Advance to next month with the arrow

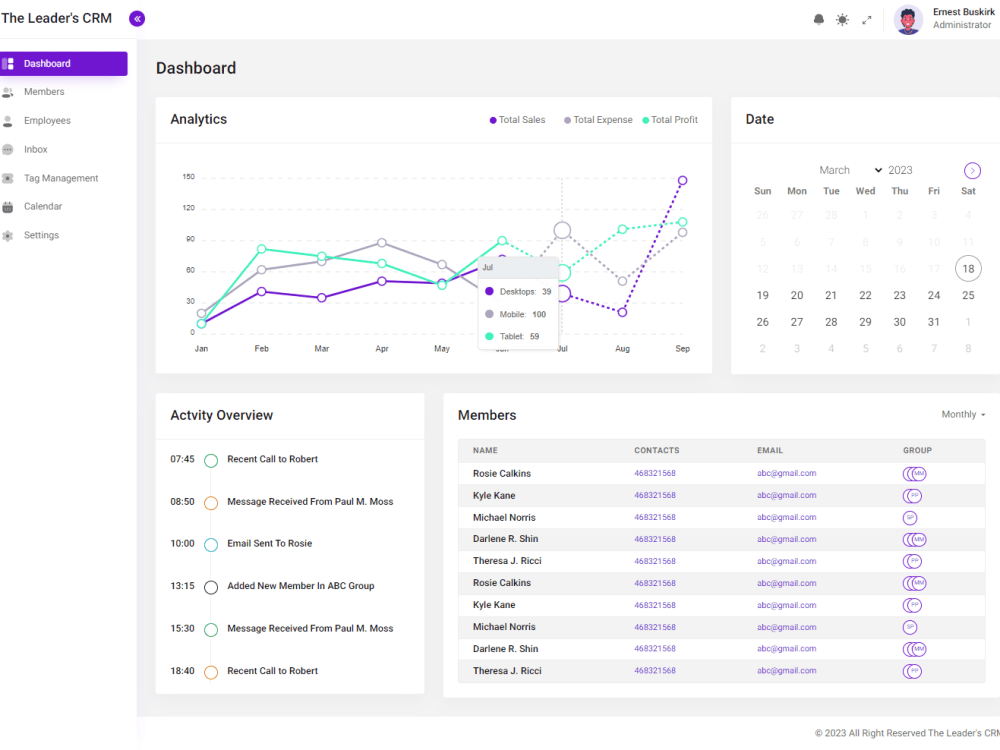971,170
